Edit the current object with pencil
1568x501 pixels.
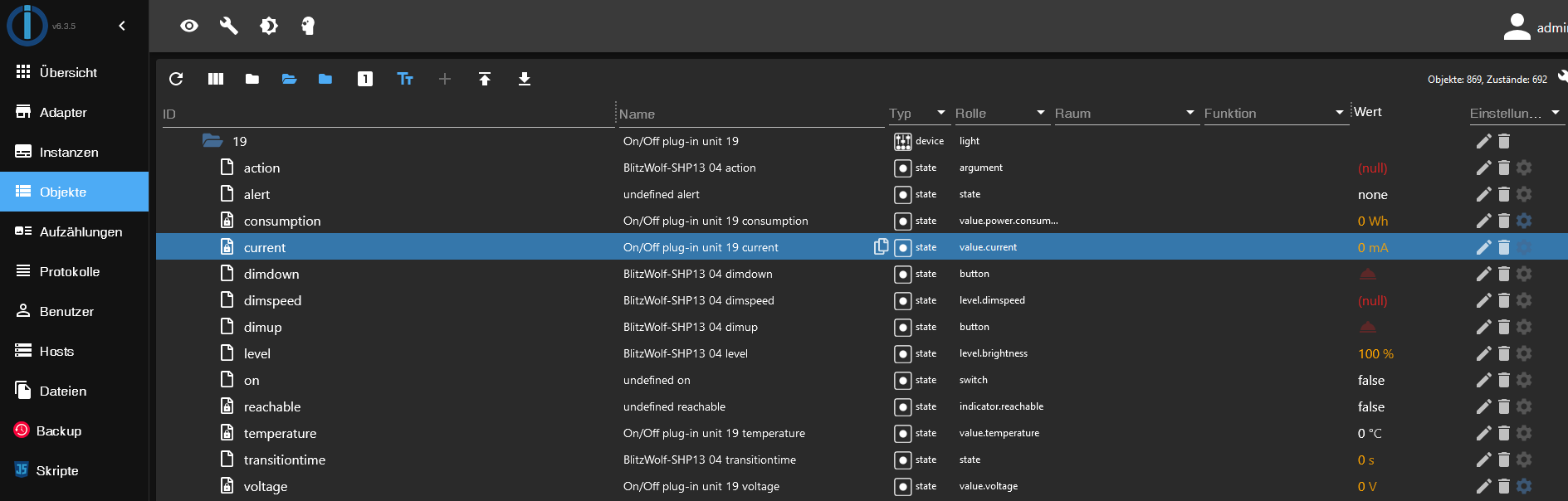pyautogui.click(x=1484, y=247)
